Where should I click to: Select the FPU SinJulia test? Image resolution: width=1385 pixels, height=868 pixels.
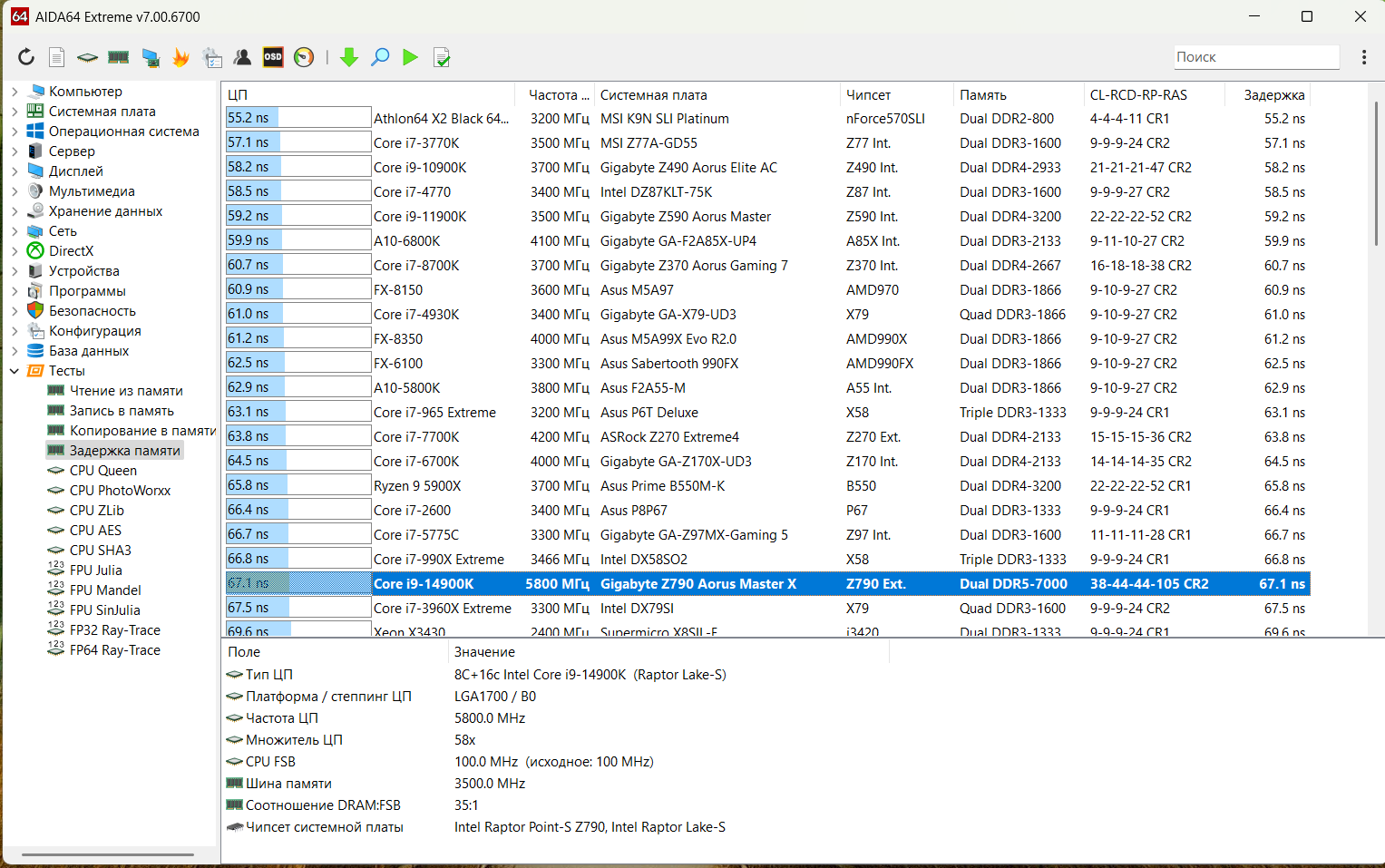click(x=104, y=610)
